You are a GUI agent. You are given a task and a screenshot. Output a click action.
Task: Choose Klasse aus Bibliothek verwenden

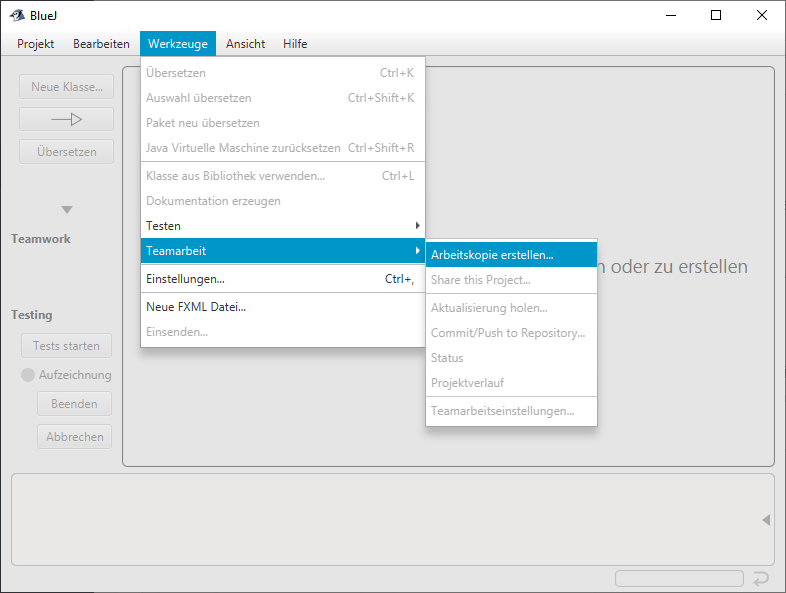point(283,176)
